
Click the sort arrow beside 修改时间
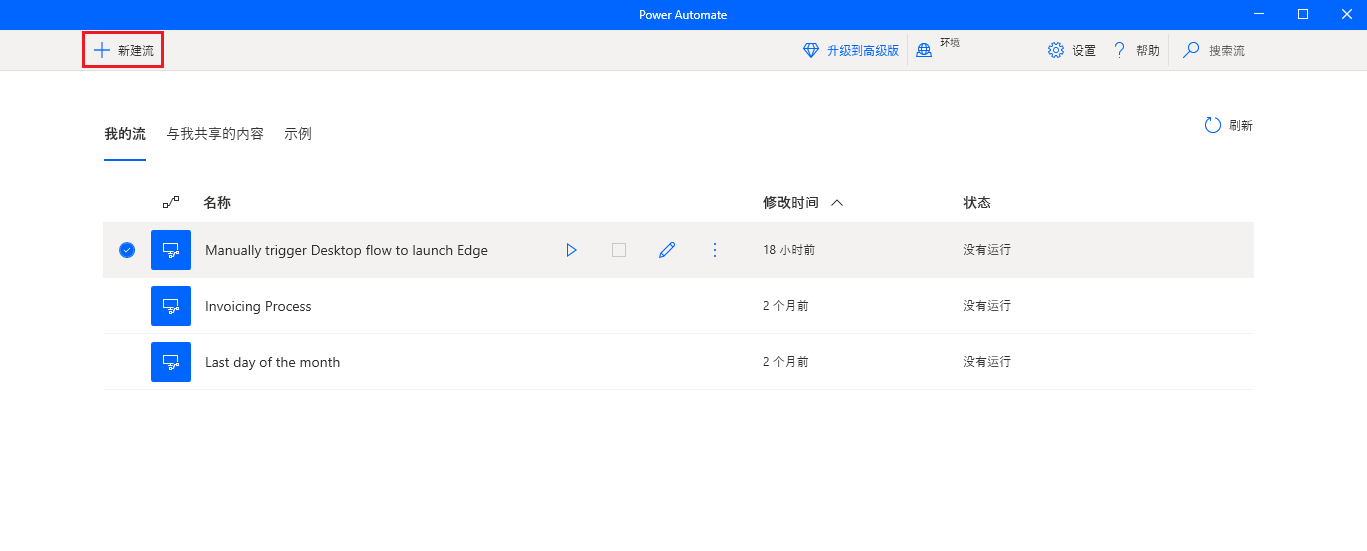[x=837, y=202]
